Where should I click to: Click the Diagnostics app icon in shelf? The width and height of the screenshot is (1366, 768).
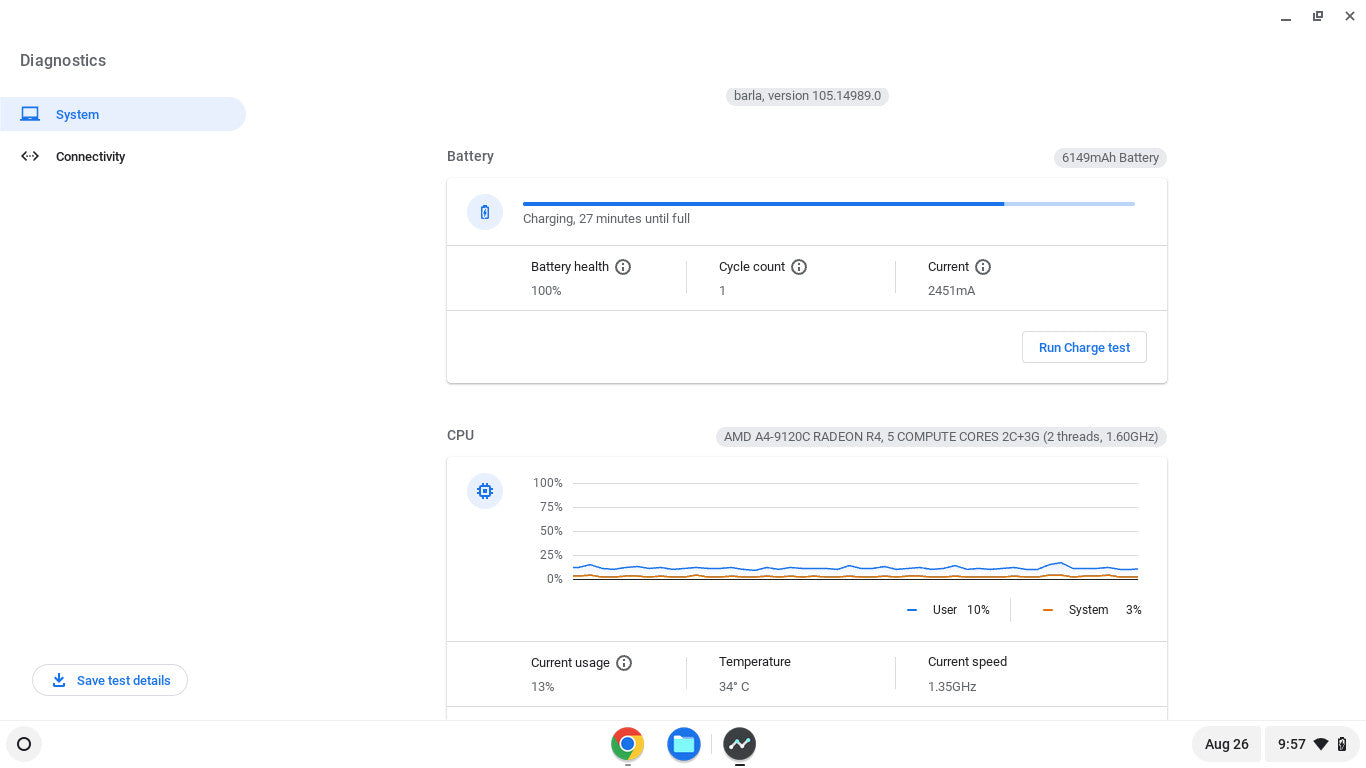click(x=739, y=744)
